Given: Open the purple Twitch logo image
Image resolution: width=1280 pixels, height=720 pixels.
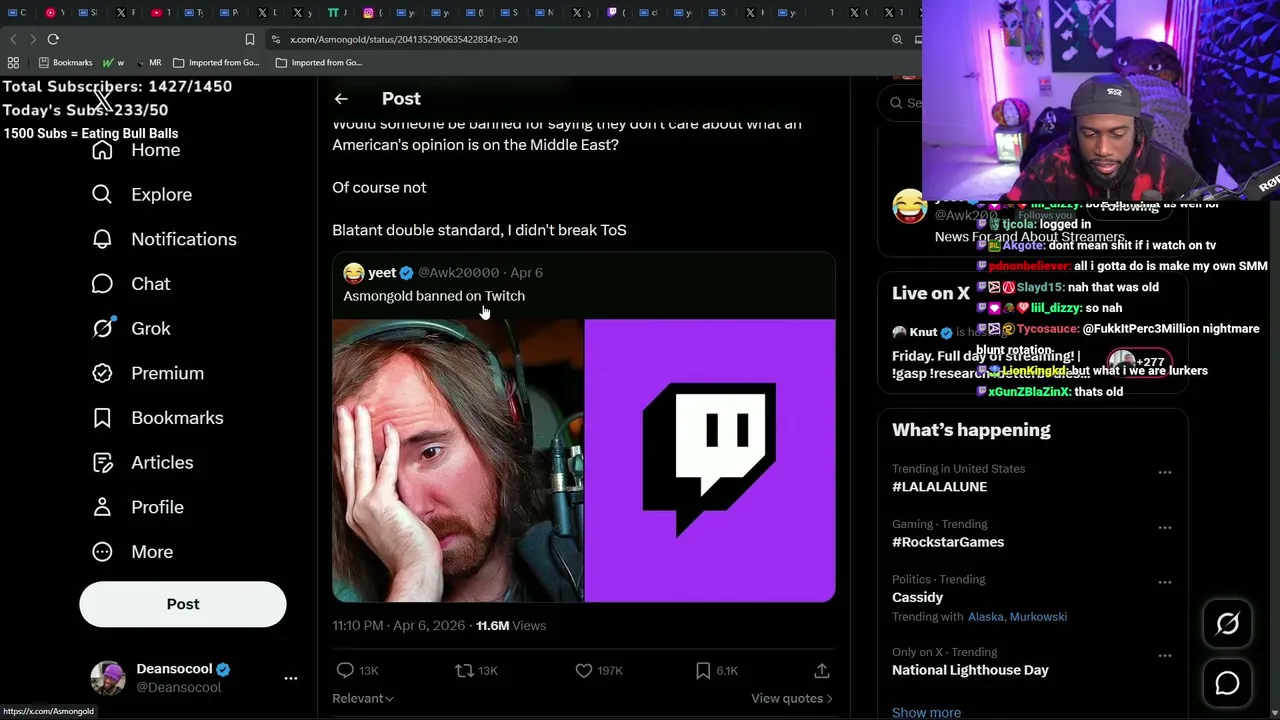Looking at the screenshot, I should (x=710, y=461).
